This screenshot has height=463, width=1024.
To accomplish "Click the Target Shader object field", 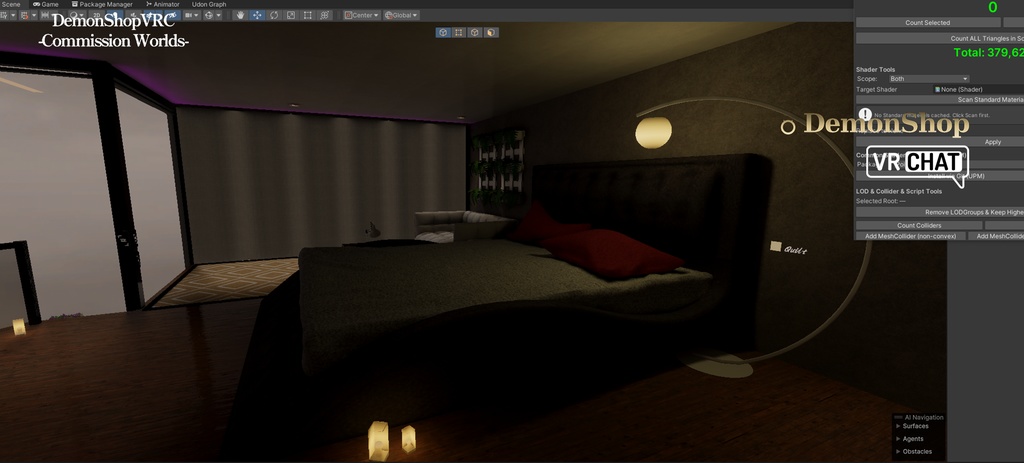I will (x=978, y=89).
